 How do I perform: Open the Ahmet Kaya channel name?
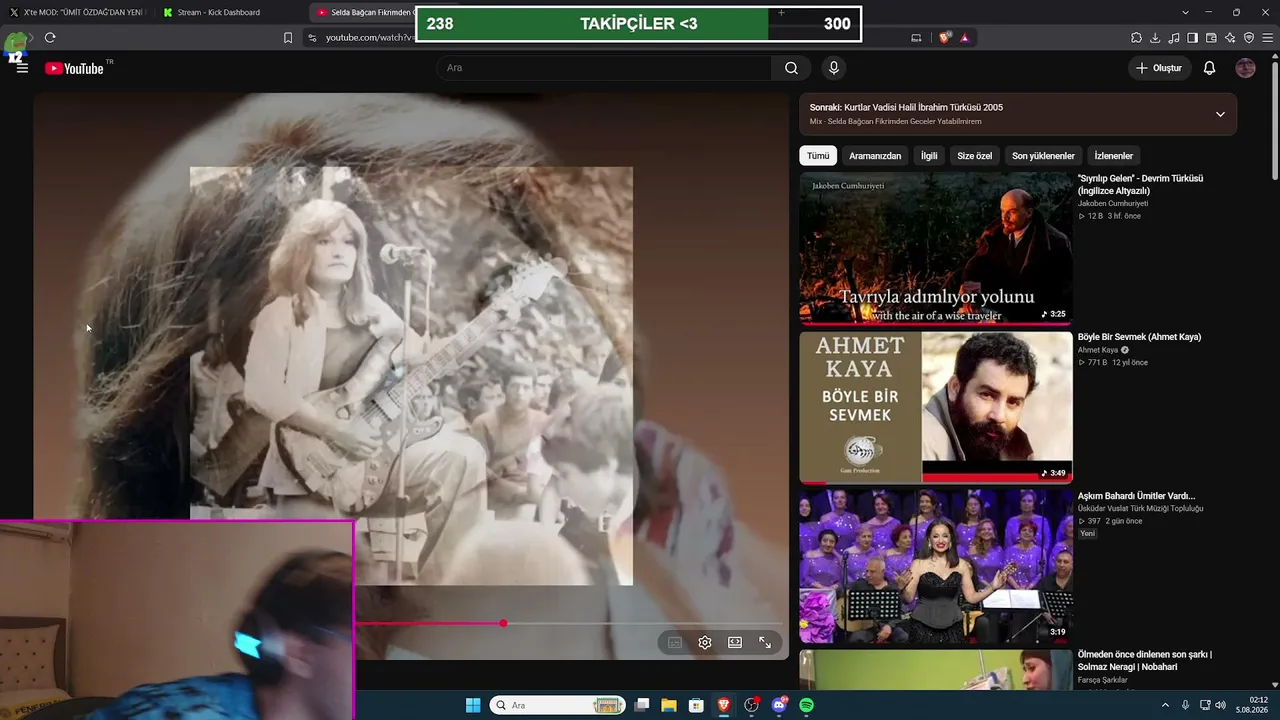pos(1098,350)
